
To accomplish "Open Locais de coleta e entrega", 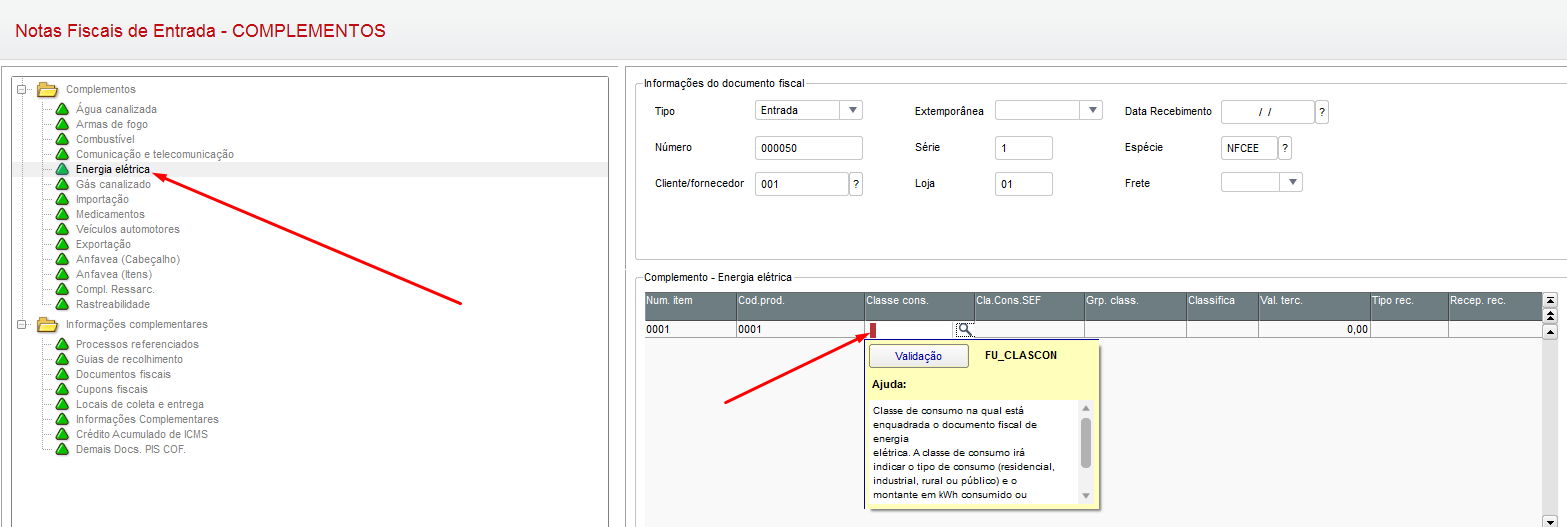I will coord(139,404).
